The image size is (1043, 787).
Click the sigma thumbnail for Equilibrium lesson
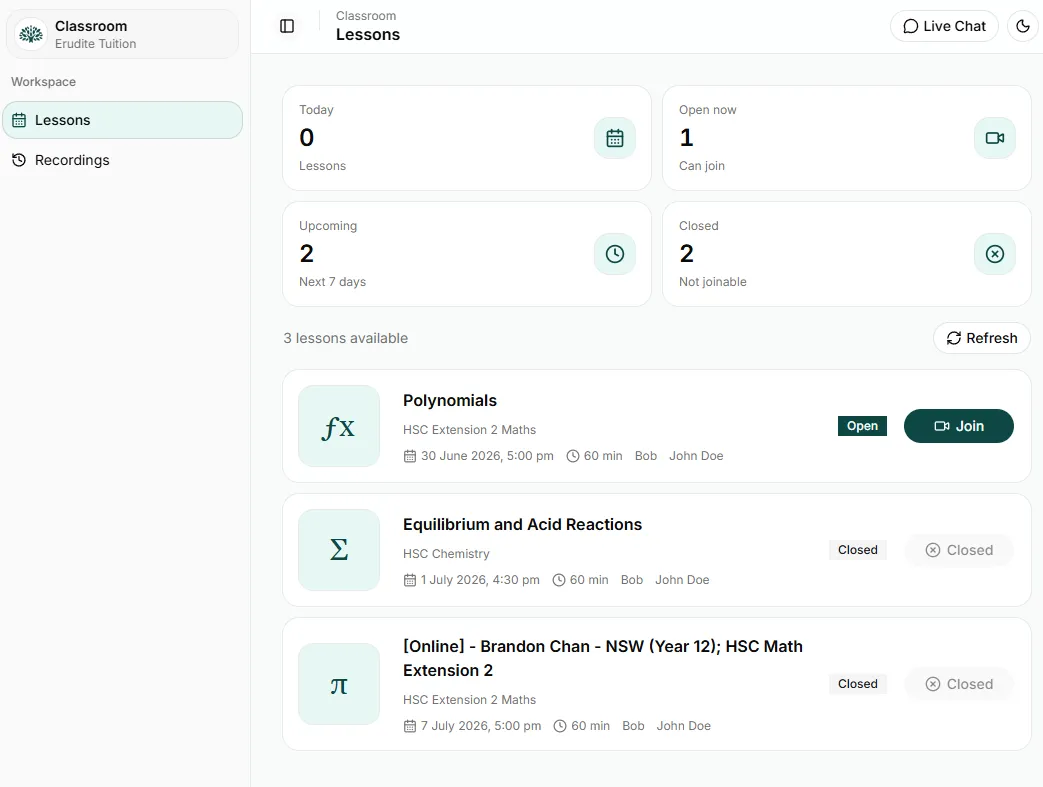pos(339,550)
